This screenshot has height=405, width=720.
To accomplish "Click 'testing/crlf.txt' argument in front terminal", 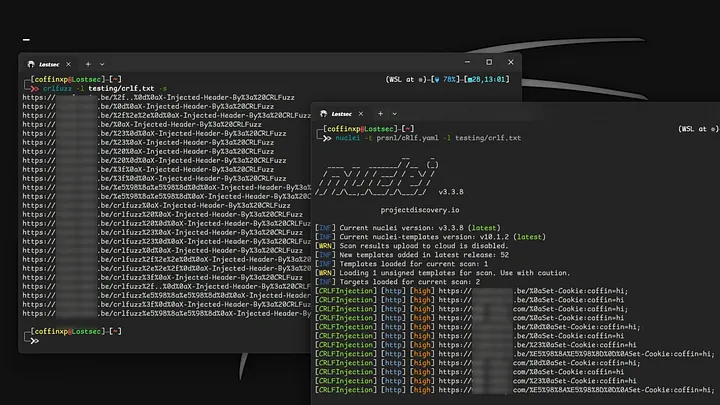I will click(488, 138).
